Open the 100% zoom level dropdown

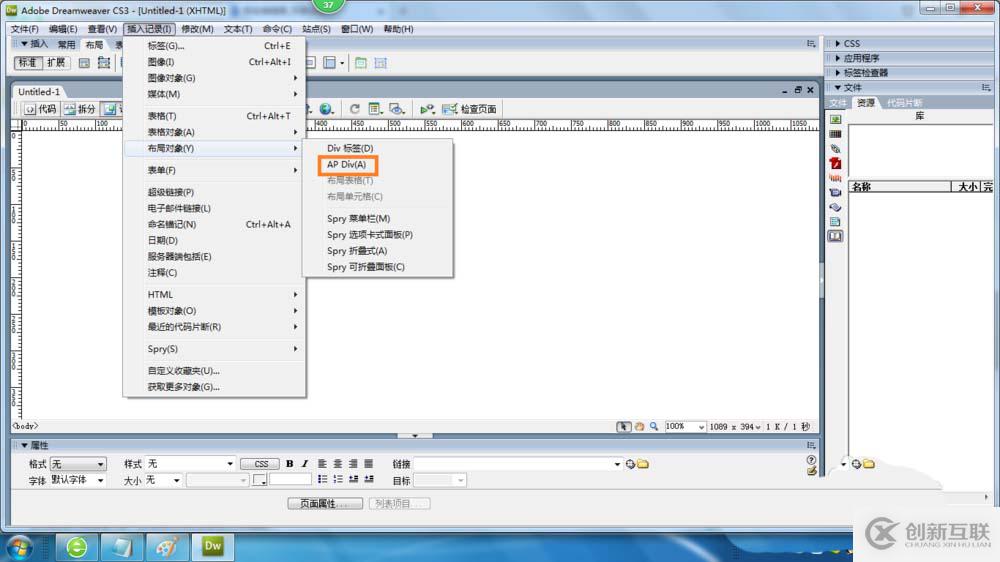click(684, 427)
